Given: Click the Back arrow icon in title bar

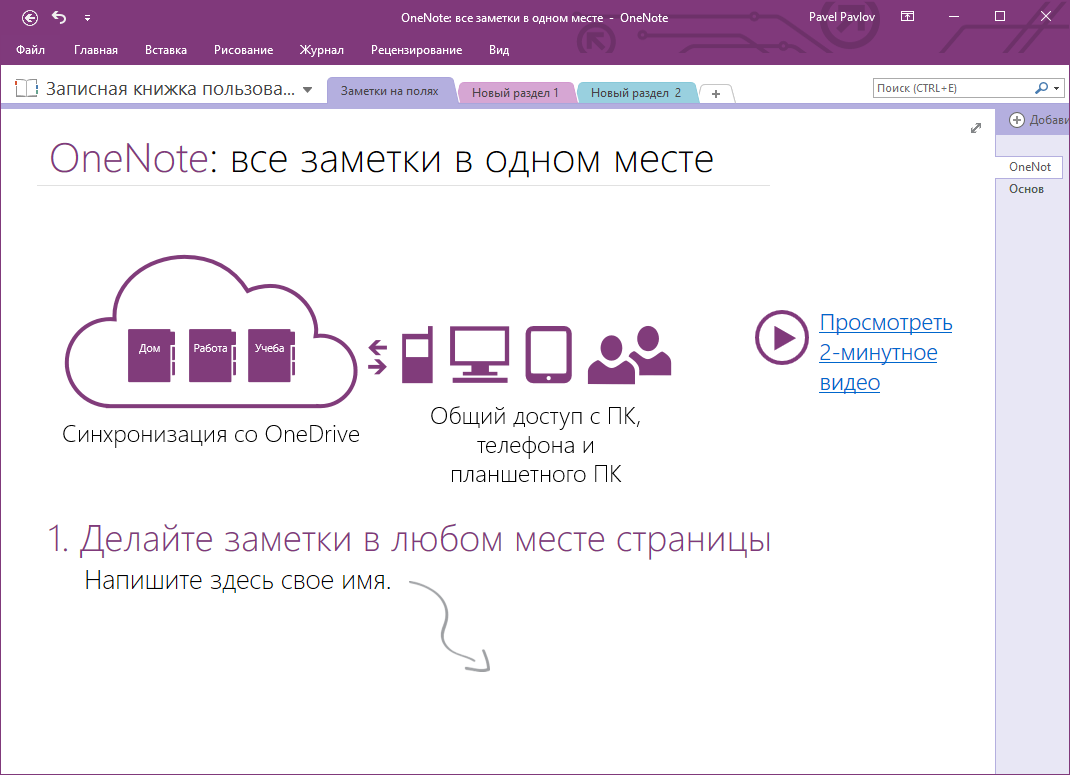Looking at the screenshot, I should 29,18.
